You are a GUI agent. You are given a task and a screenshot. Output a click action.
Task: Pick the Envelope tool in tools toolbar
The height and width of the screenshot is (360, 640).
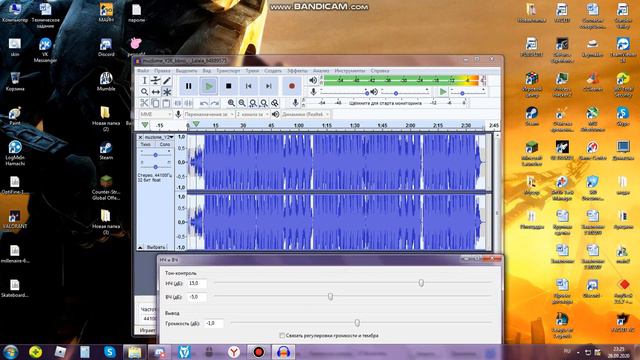(x=156, y=81)
